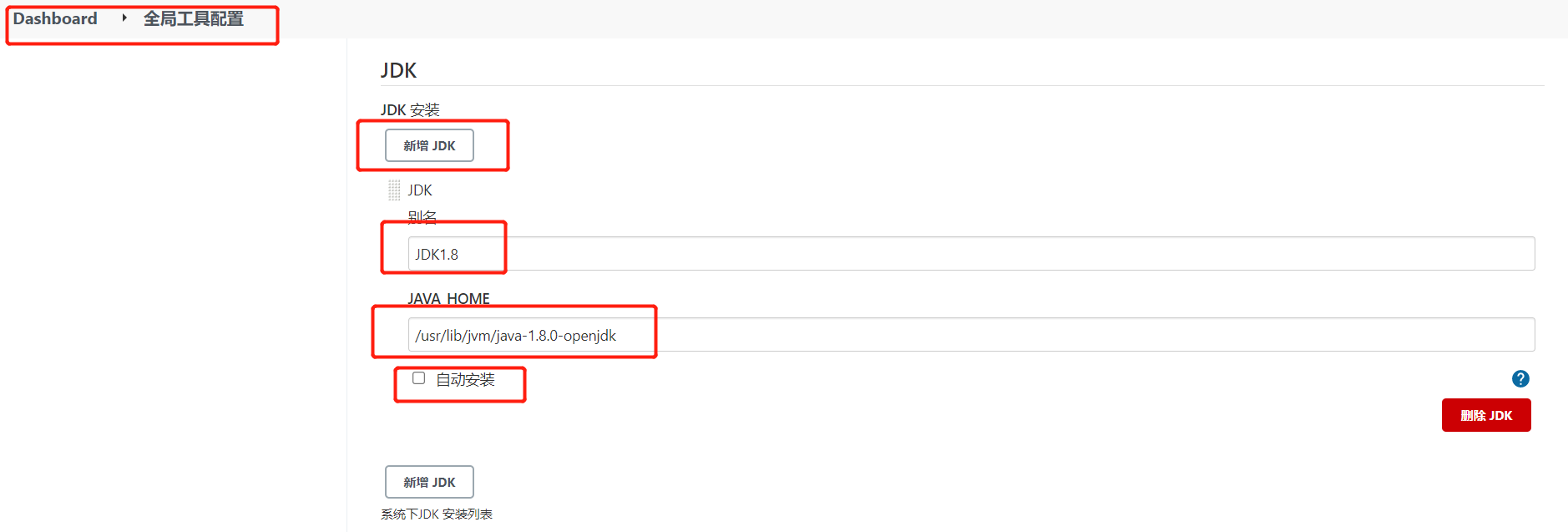Click the JDK section heading
The image size is (1568, 532).
pyautogui.click(x=398, y=70)
